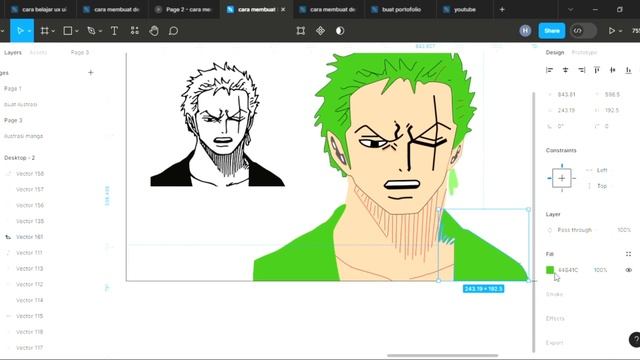Open the Pen tool options dropdown arrow
This screenshot has width=640, height=360.
coord(100,31)
